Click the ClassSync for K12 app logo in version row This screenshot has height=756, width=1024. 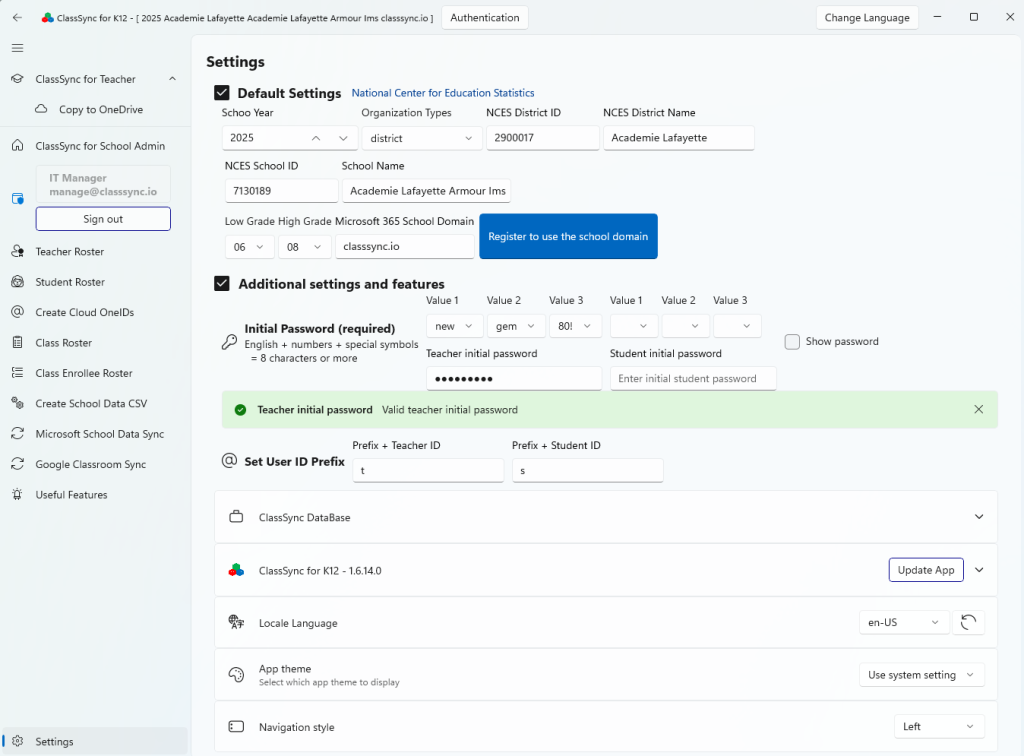[236, 570]
